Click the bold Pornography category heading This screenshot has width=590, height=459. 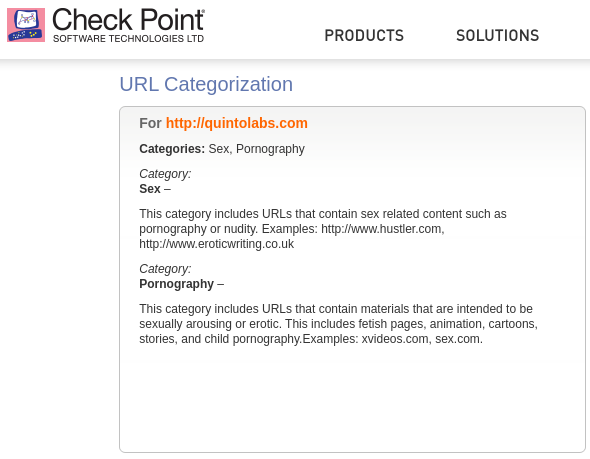[176, 284]
